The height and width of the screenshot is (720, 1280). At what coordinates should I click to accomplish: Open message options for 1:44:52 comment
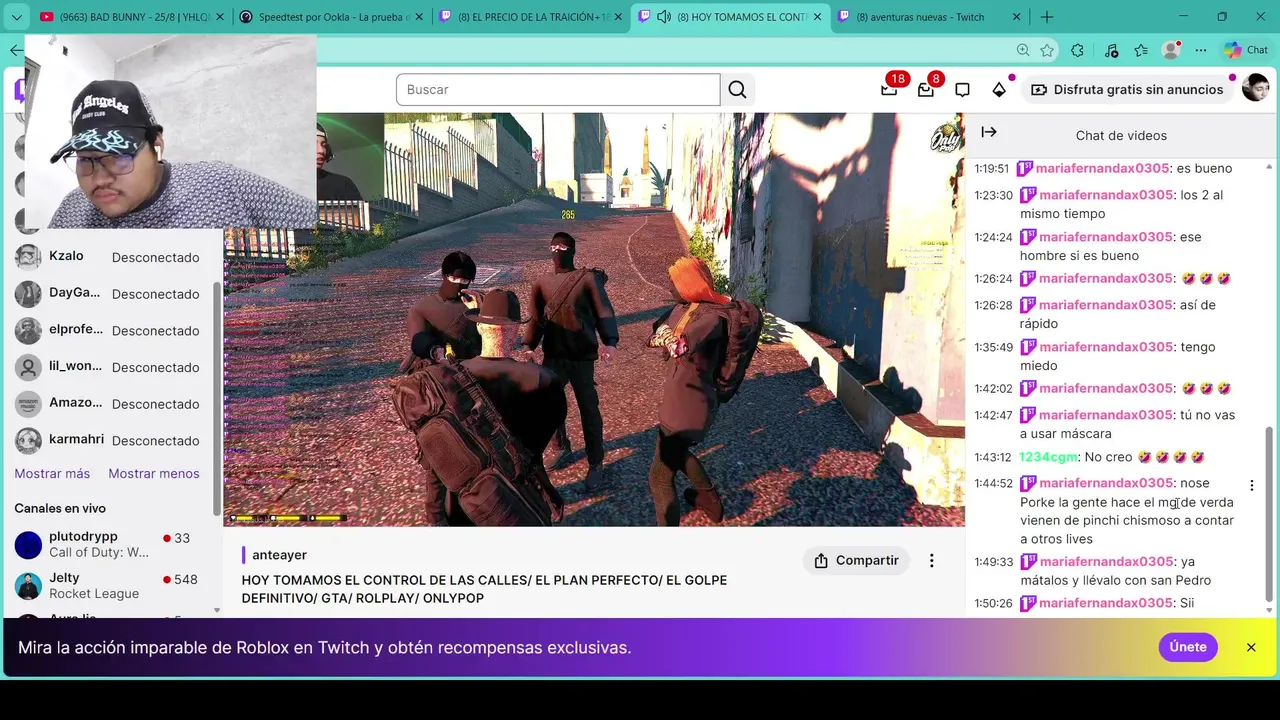tap(1251, 485)
